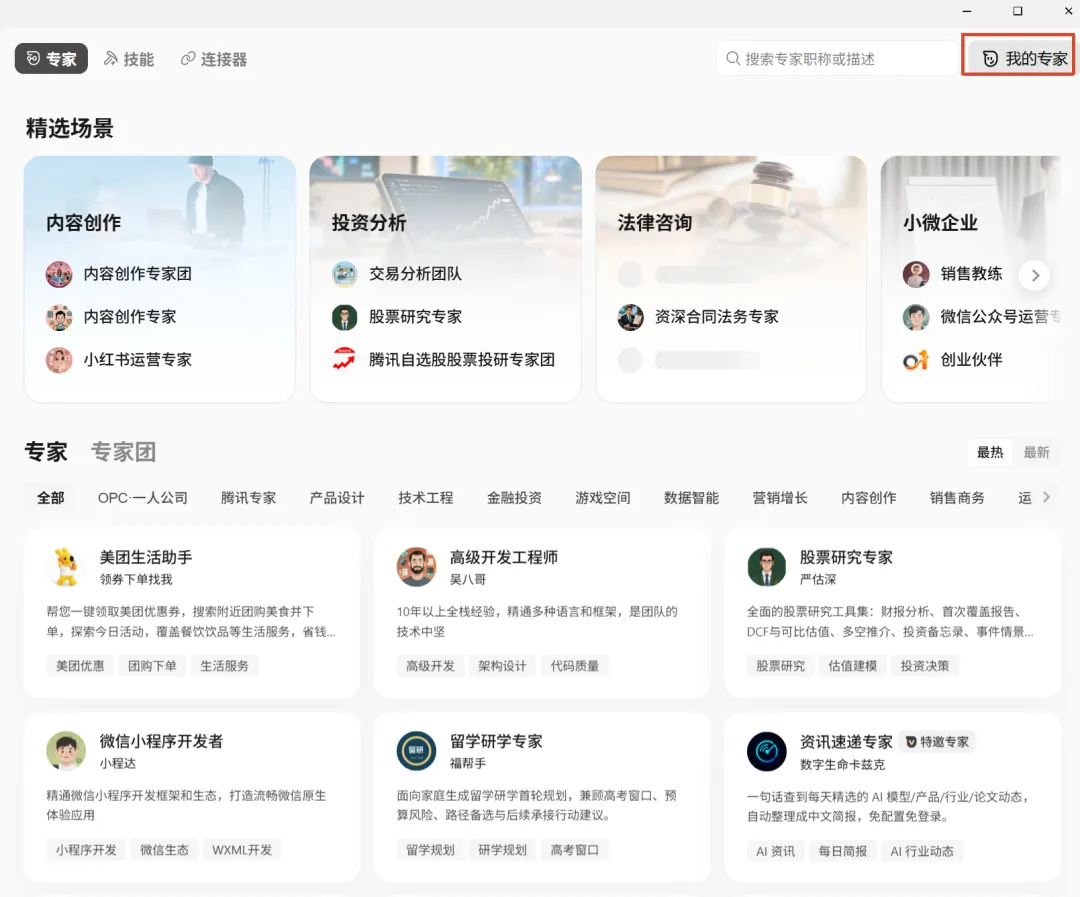Open the 创业伙伴 icon

pyautogui.click(x=916, y=360)
